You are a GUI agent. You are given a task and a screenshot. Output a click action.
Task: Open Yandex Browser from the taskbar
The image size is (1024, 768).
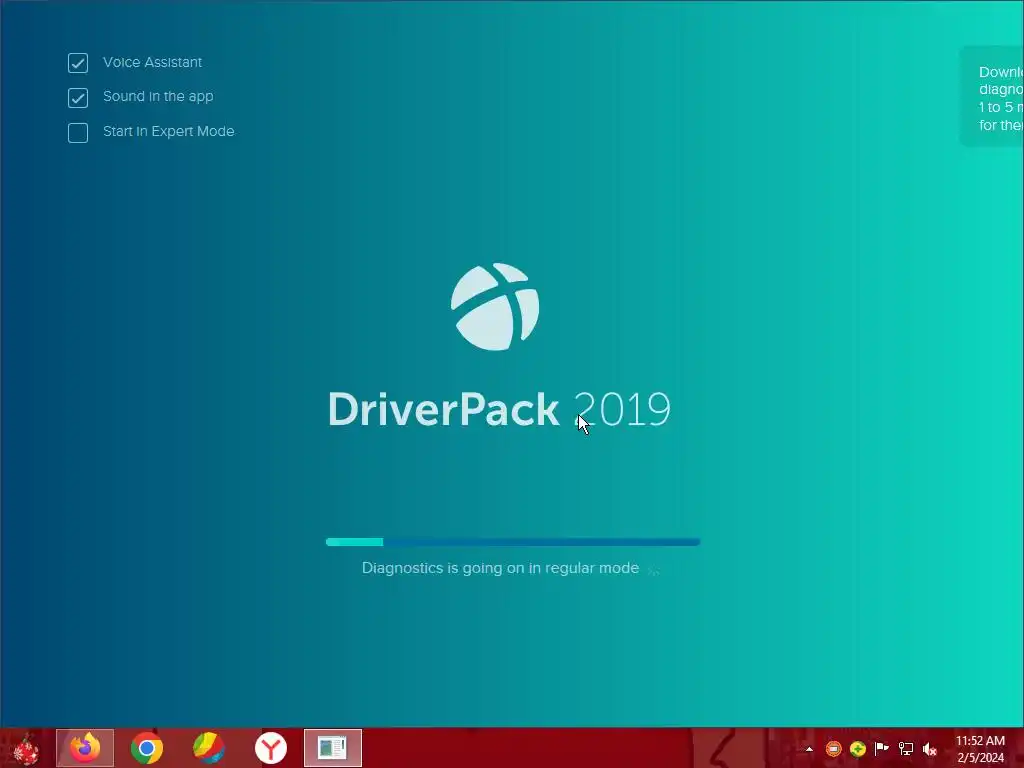point(271,748)
